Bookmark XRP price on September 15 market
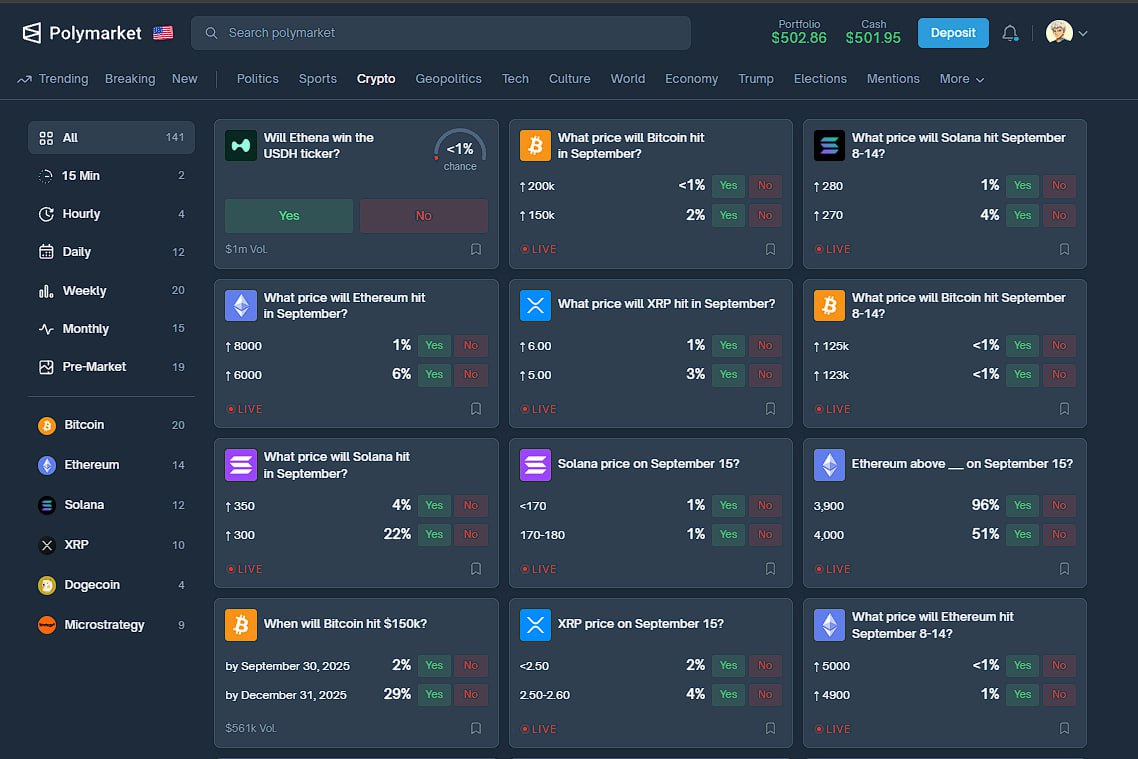The height and width of the screenshot is (759, 1138). (x=771, y=728)
